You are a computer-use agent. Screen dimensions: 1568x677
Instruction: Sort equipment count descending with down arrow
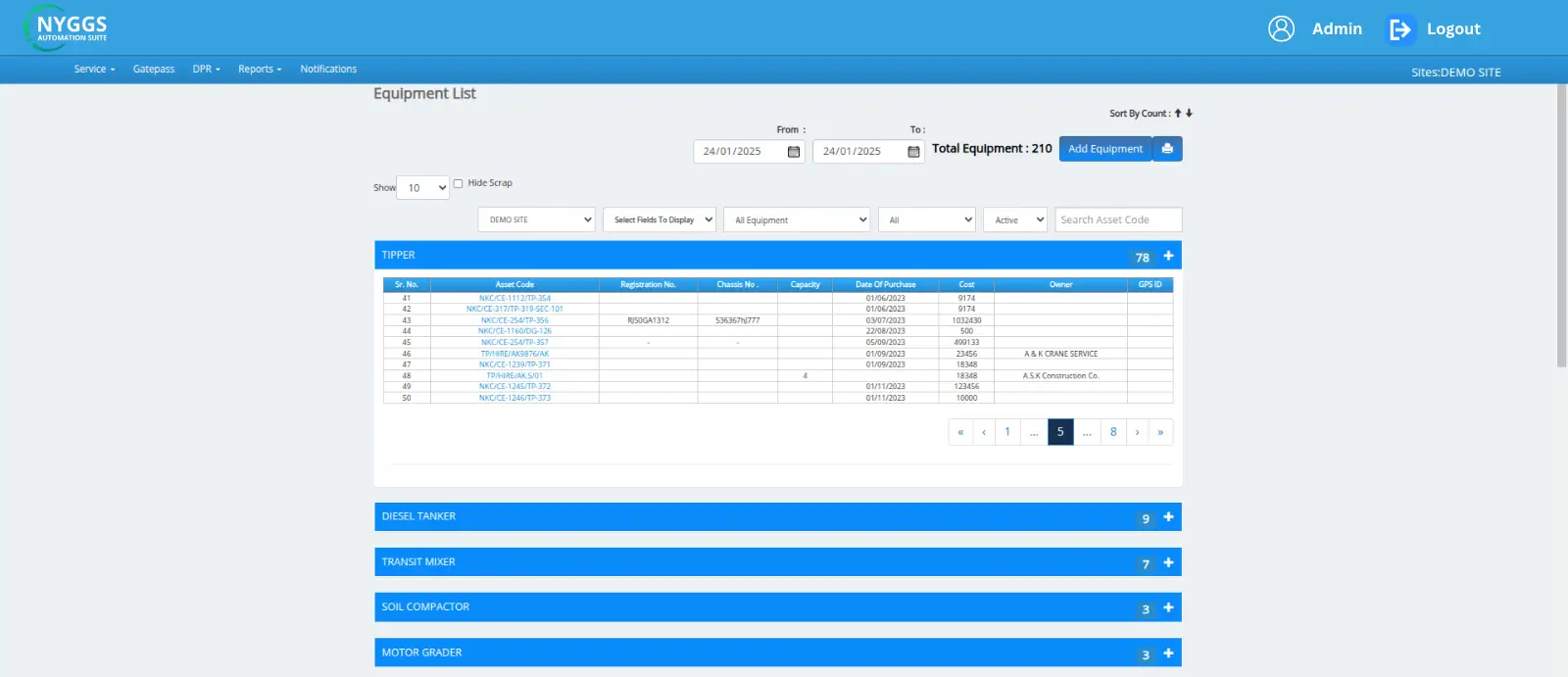tap(1190, 113)
